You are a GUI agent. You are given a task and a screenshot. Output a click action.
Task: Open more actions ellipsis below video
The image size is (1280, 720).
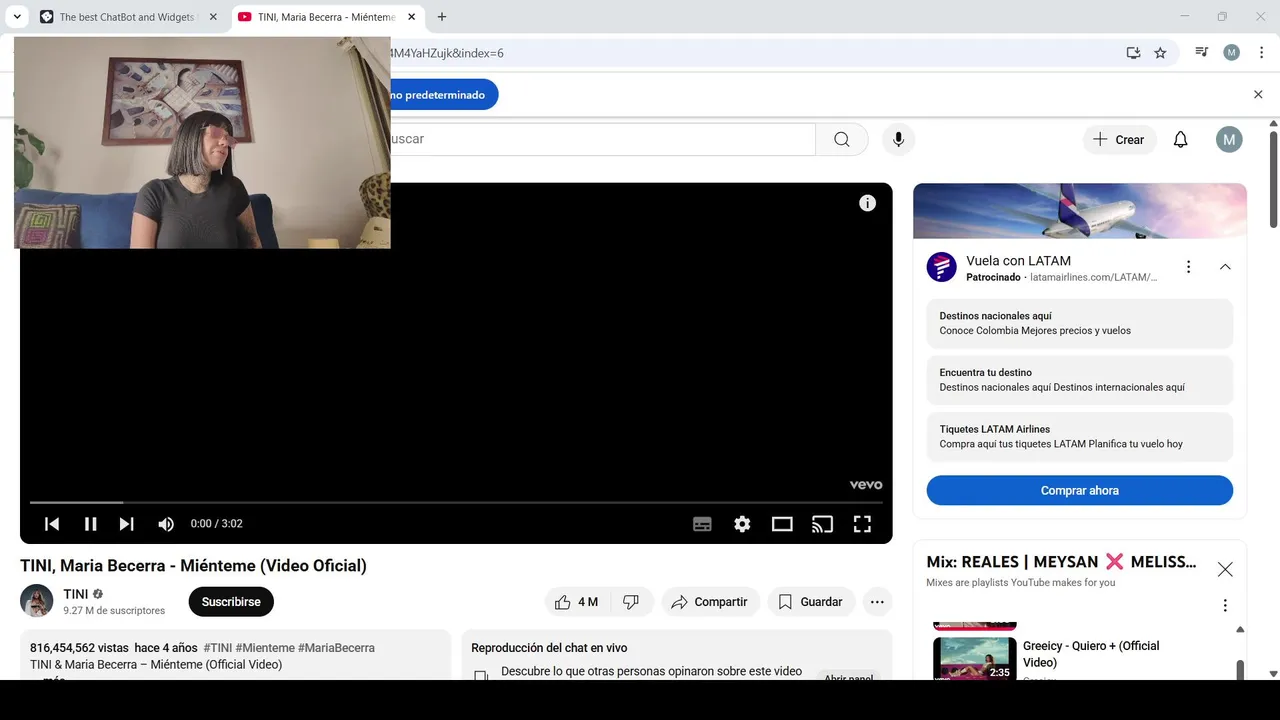tap(877, 602)
